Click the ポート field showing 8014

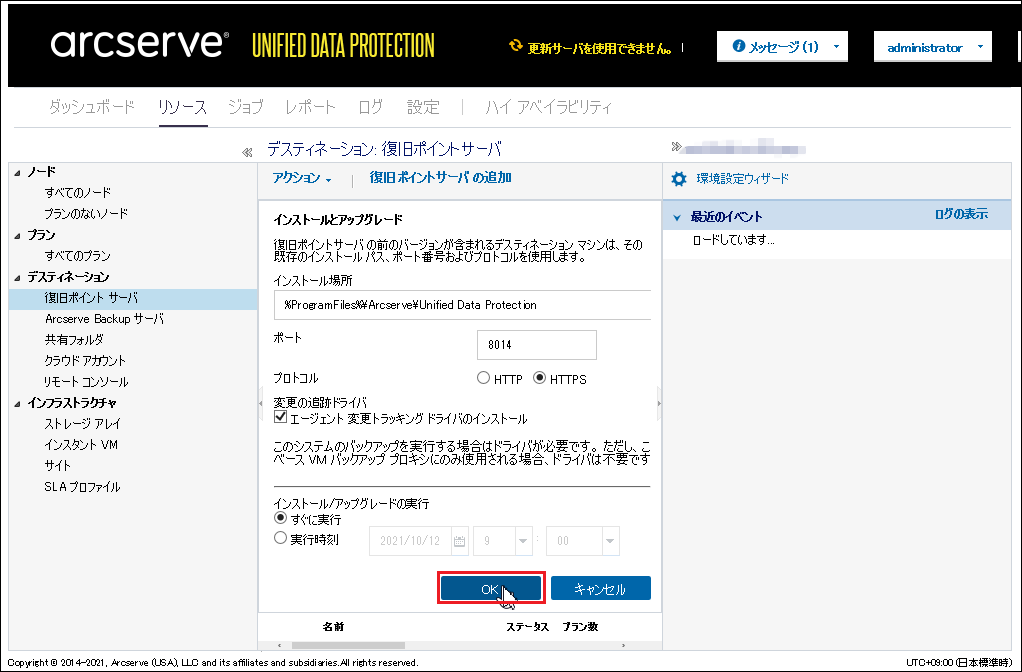(536, 345)
